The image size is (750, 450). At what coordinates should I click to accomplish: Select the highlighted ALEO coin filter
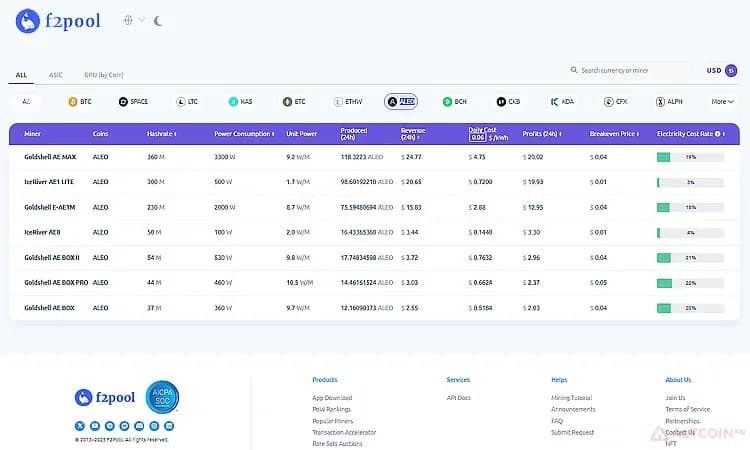tap(401, 101)
